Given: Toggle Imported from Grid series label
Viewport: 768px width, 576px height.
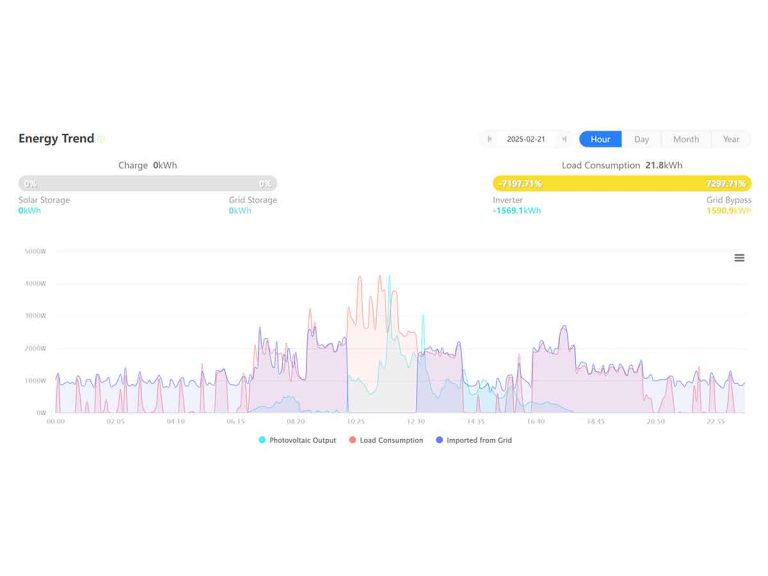Looking at the screenshot, I should coord(479,440).
